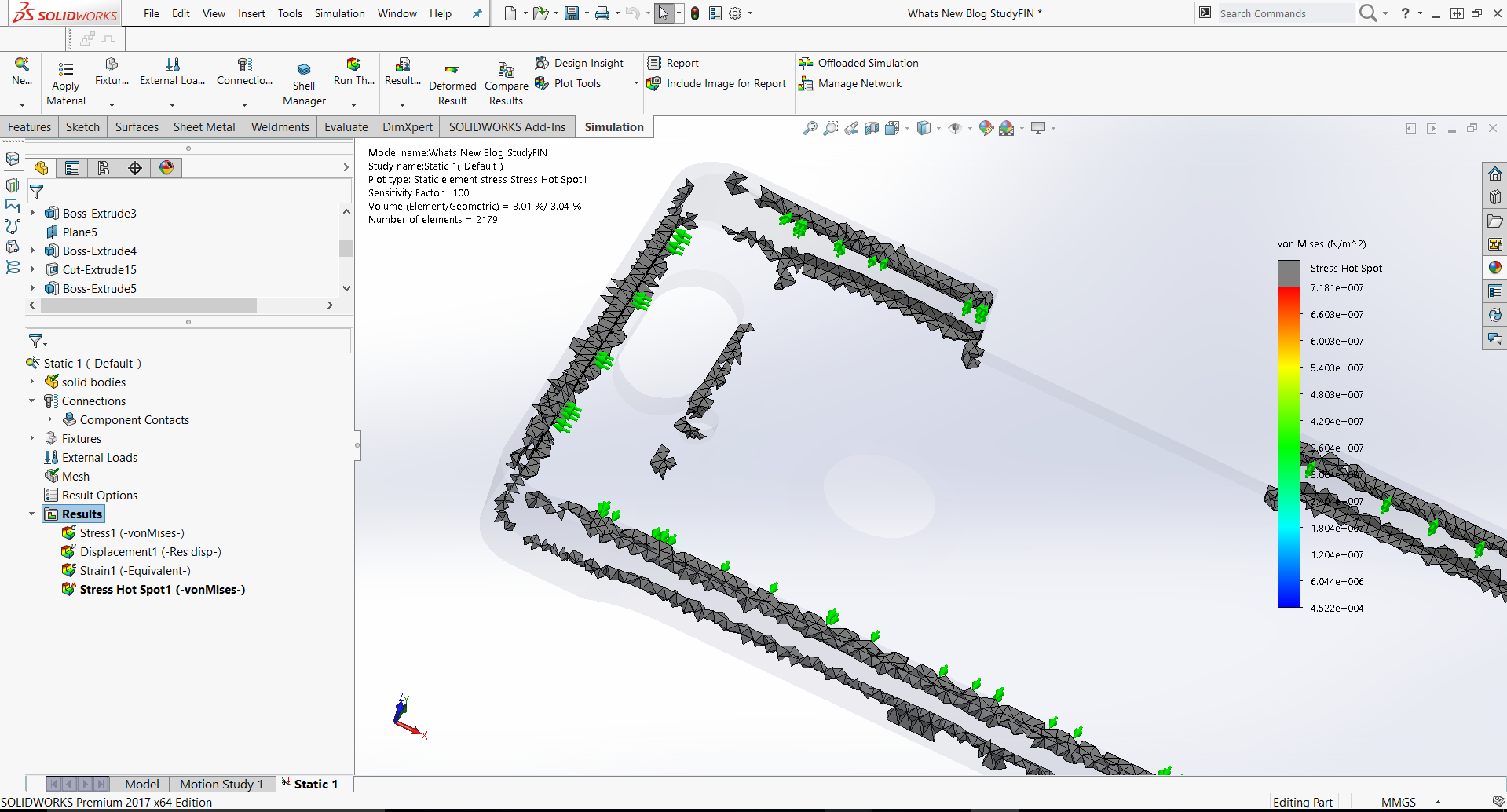Viewport: 1507px width, 812px height.
Task: Open the Plot Tools command
Action: [577, 83]
